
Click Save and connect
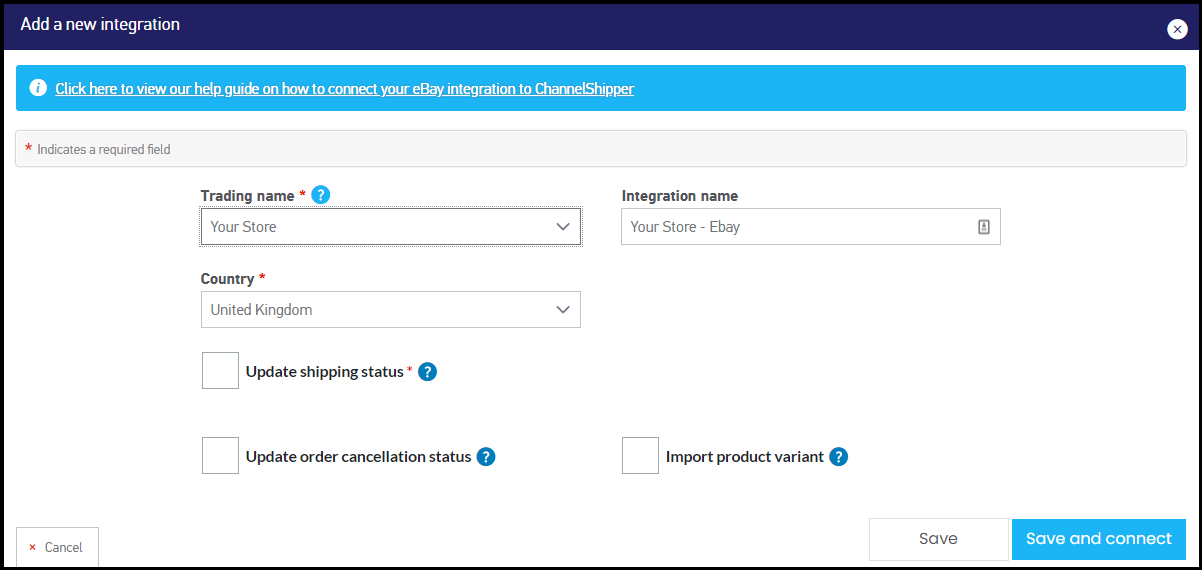pyautogui.click(x=1099, y=539)
